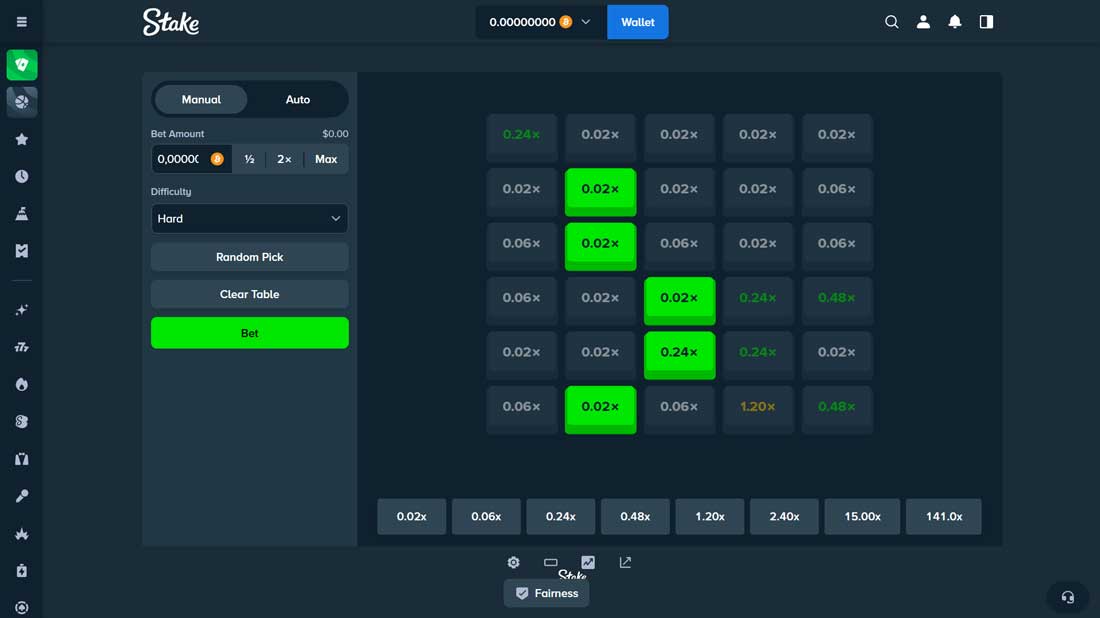Screen dimensions: 1100x618
Task: Open the user profile icon
Action: click(924, 22)
